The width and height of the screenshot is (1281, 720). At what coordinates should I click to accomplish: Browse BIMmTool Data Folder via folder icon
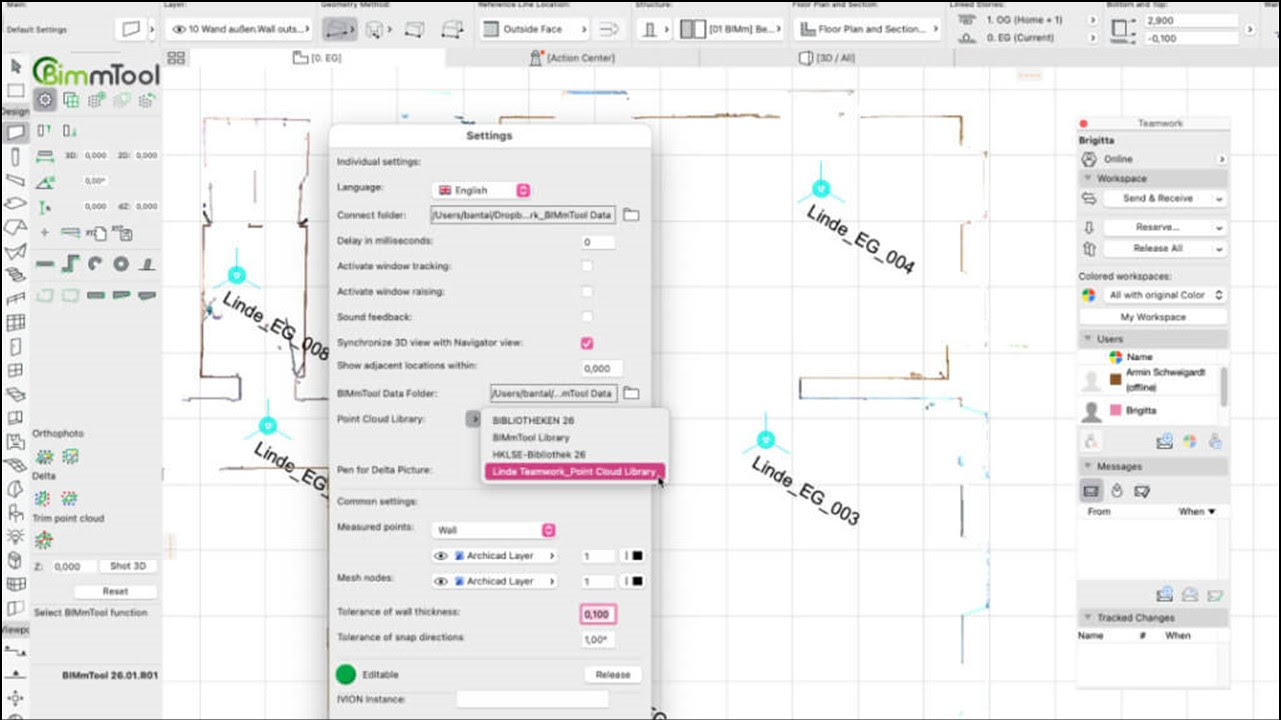tap(631, 394)
